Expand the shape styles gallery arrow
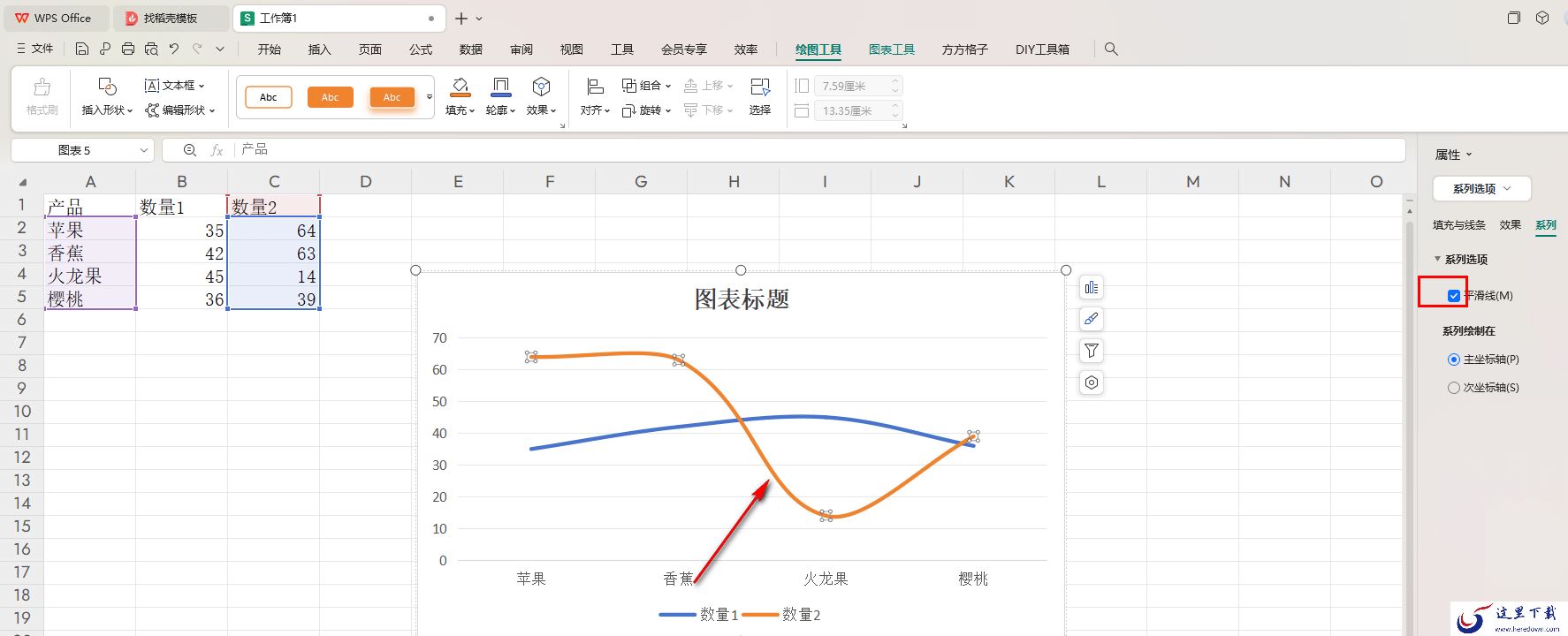 (x=430, y=97)
